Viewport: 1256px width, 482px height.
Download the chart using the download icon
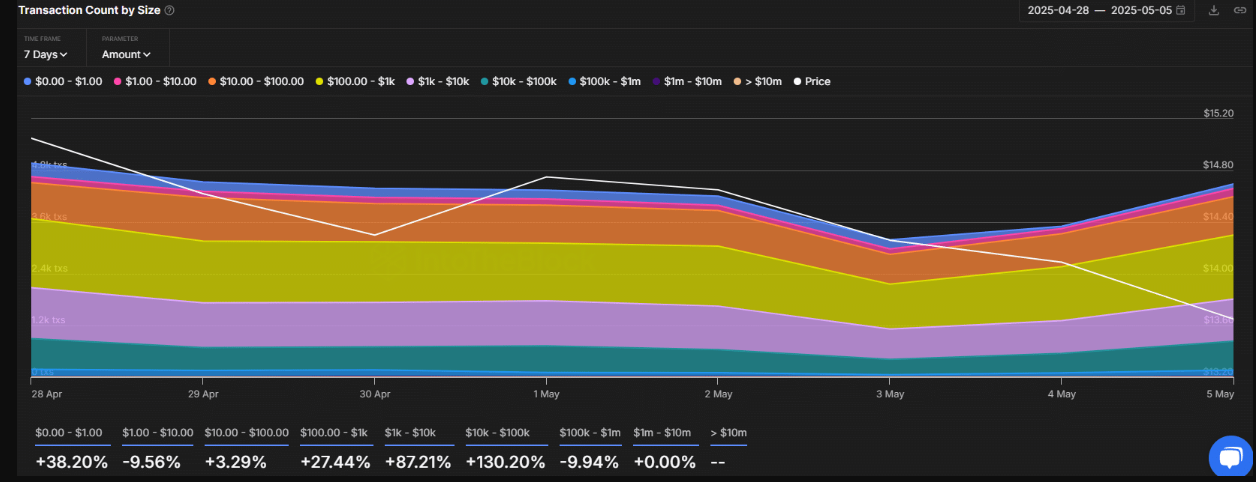[x=1214, y=10]
